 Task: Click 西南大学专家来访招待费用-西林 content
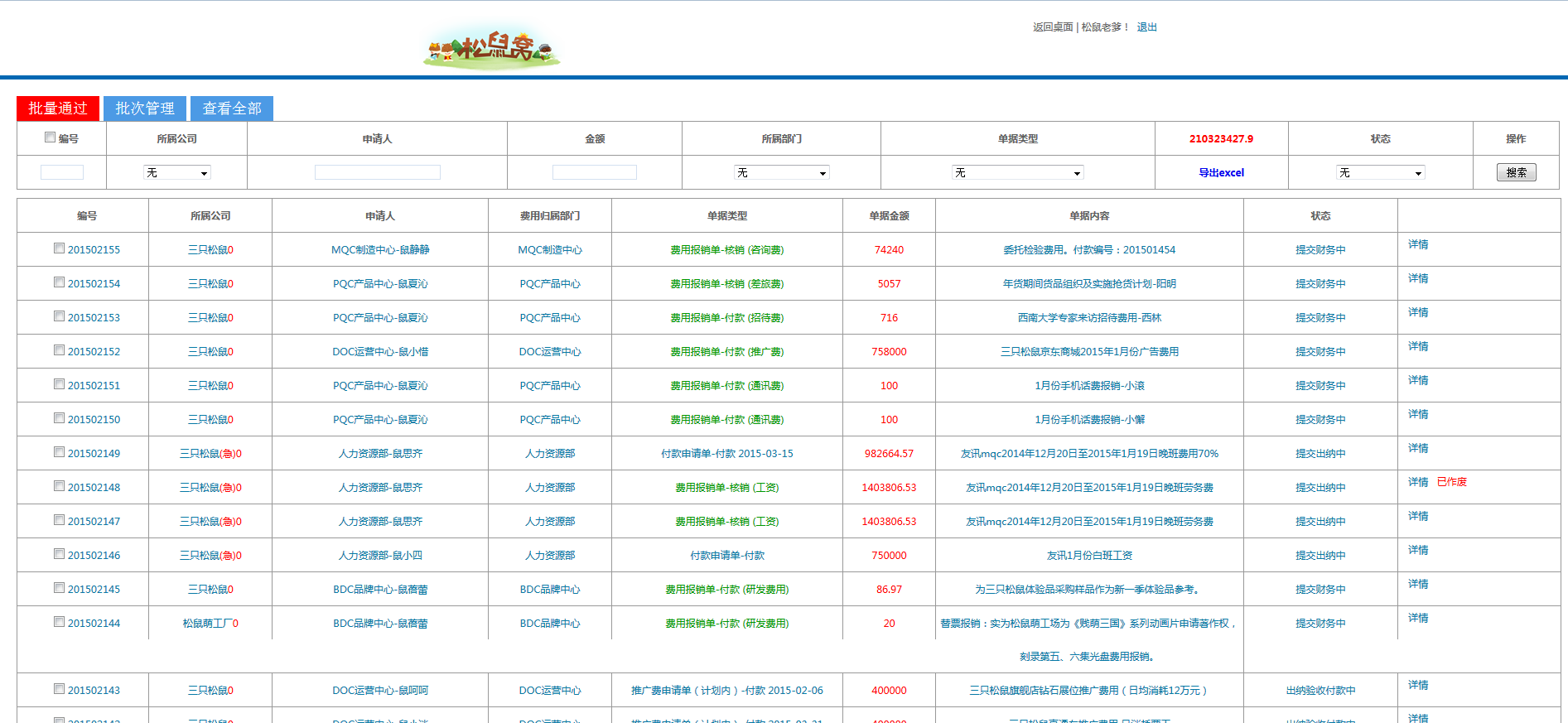[x=1089, y=318]
